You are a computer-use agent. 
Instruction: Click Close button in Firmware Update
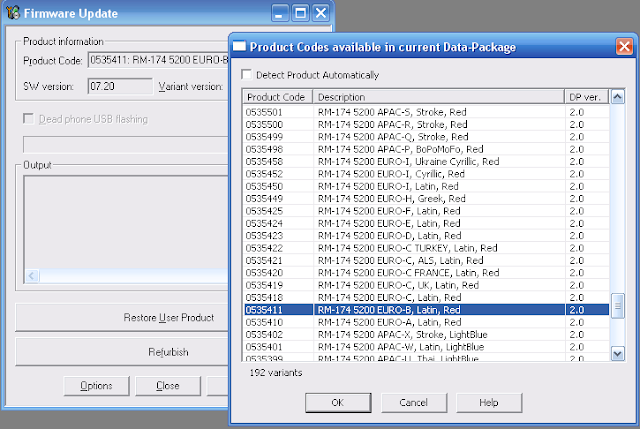[x=168, y=386]
